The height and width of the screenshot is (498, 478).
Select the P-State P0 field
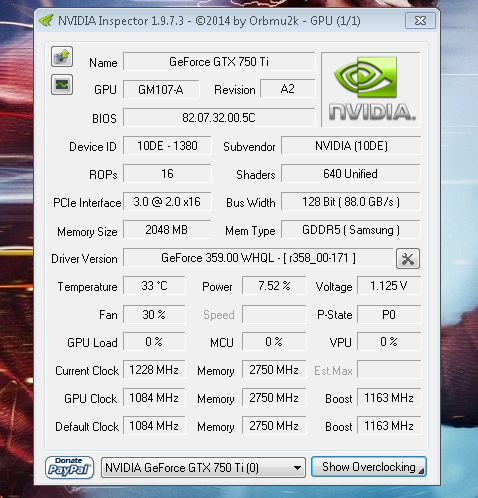tap(389, 314)
